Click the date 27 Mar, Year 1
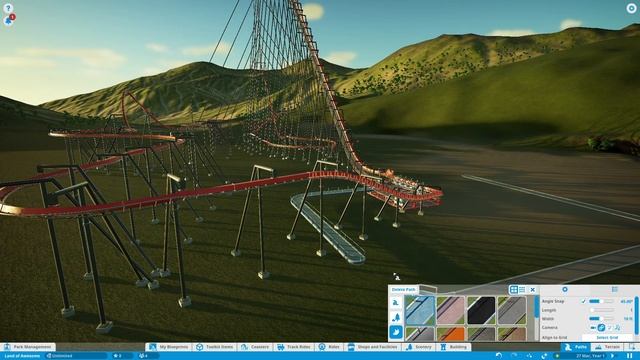 [x=590, y=356]
